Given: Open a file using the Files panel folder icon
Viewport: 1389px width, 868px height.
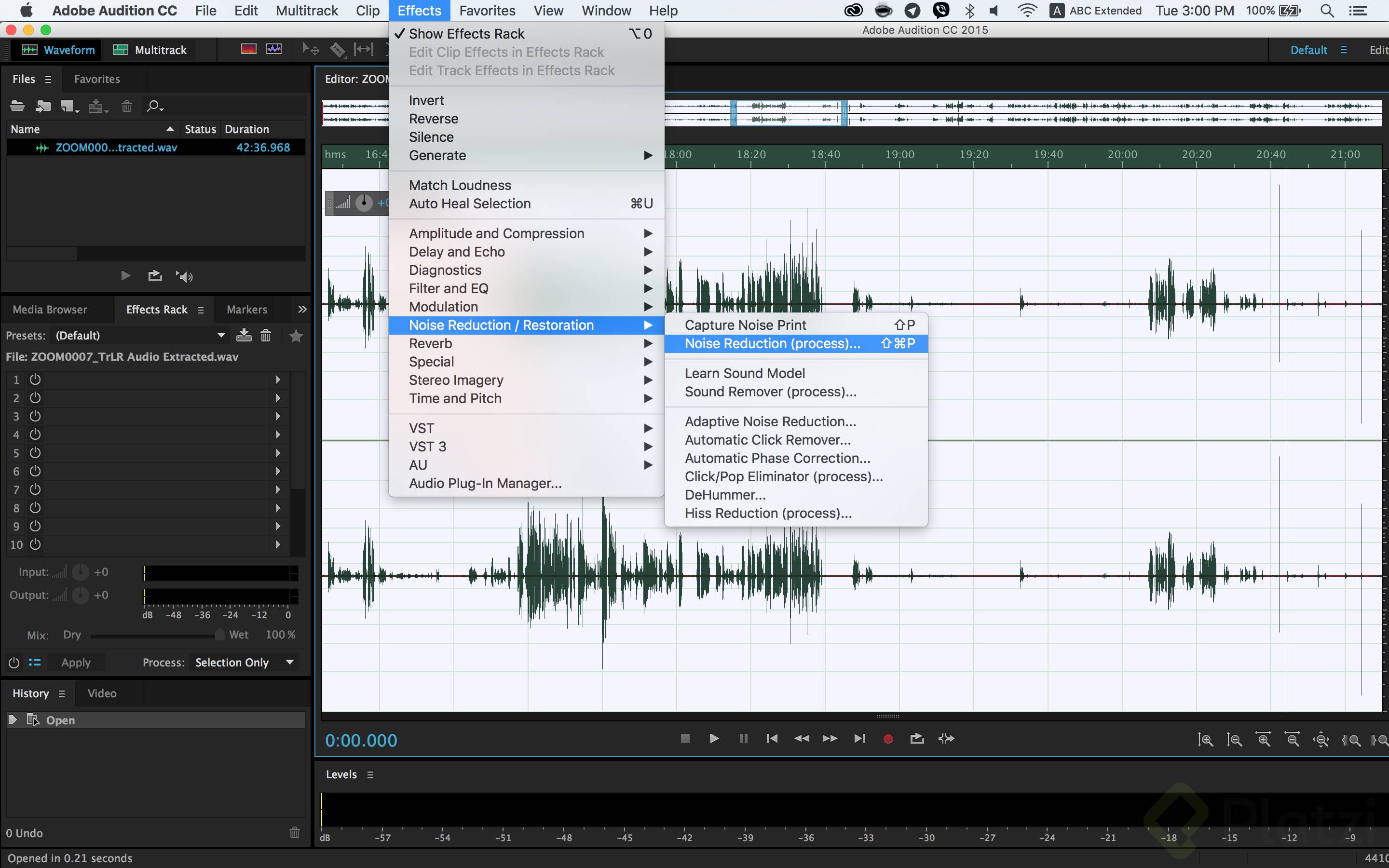Looking at the screenshot, I should tap(17, 106).
